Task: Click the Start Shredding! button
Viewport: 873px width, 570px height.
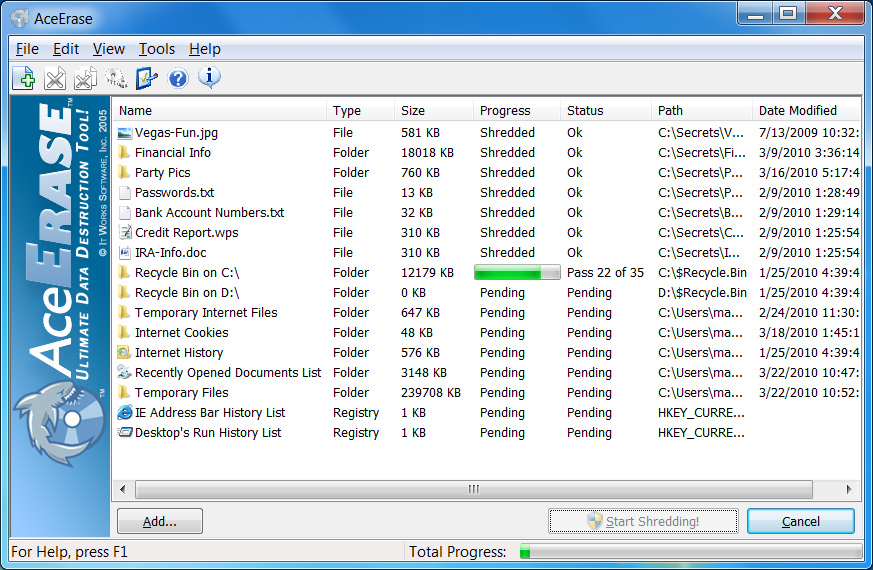Action: point(643,521)
